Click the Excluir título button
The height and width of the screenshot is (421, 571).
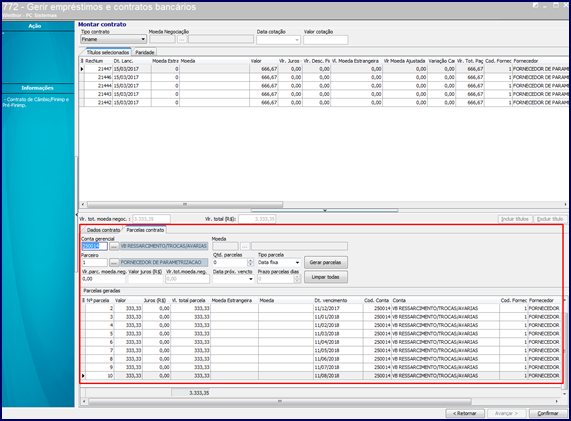click(550, 219)
